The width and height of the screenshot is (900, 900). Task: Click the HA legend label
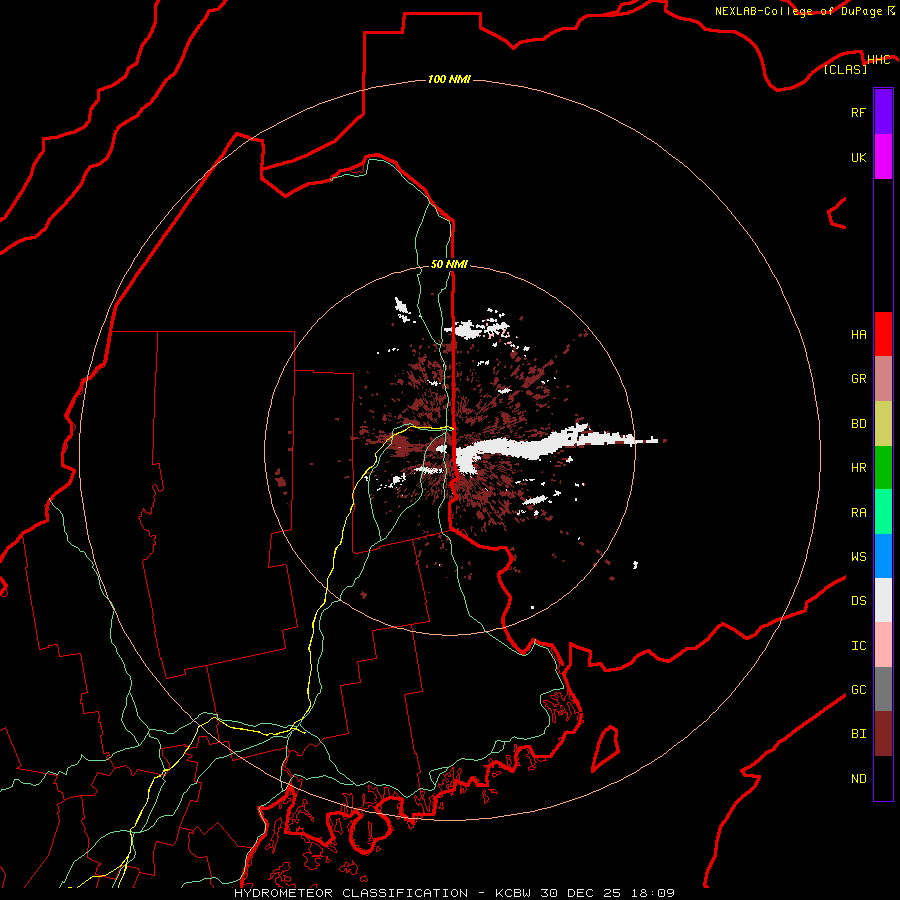point(858,335)
